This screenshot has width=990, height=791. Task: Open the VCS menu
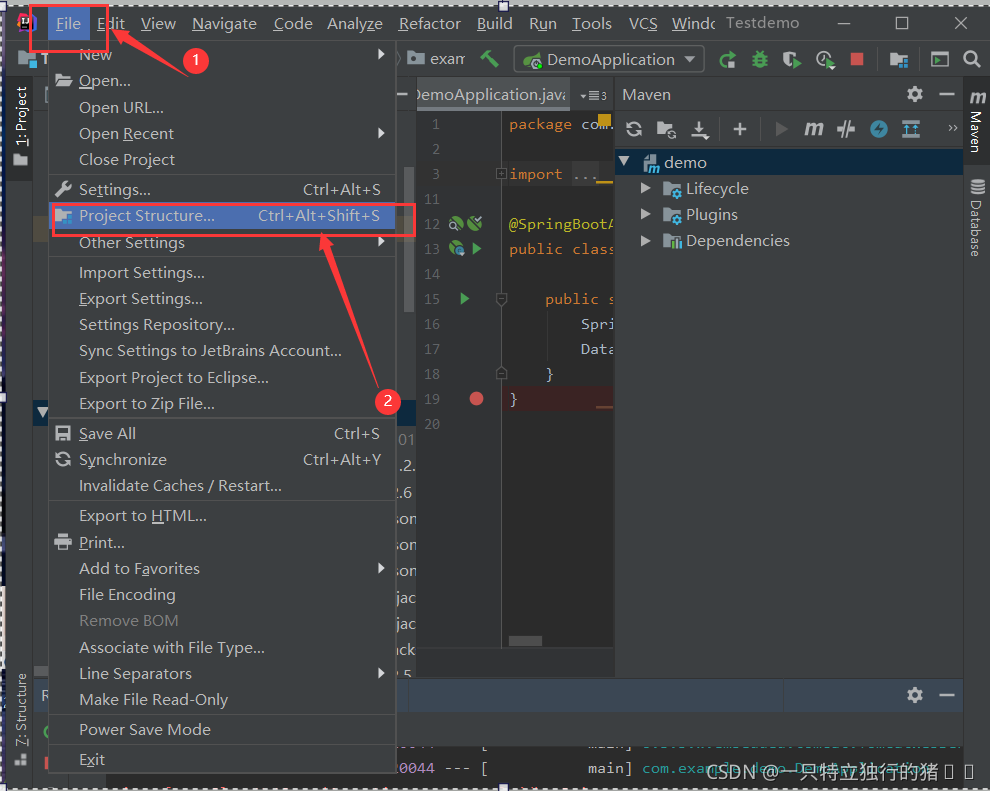(x=643, y=24)
